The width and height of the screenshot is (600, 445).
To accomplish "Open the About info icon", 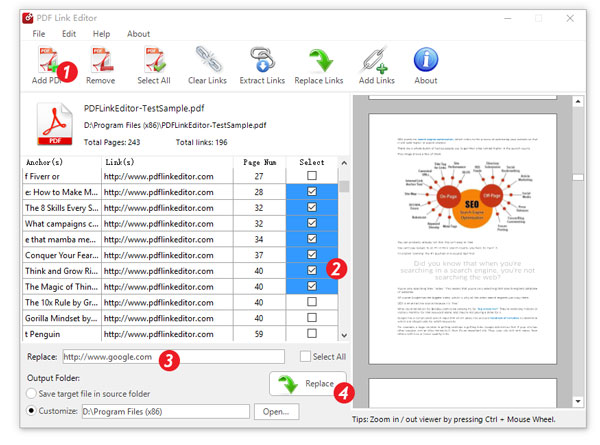I will point(425,62).
